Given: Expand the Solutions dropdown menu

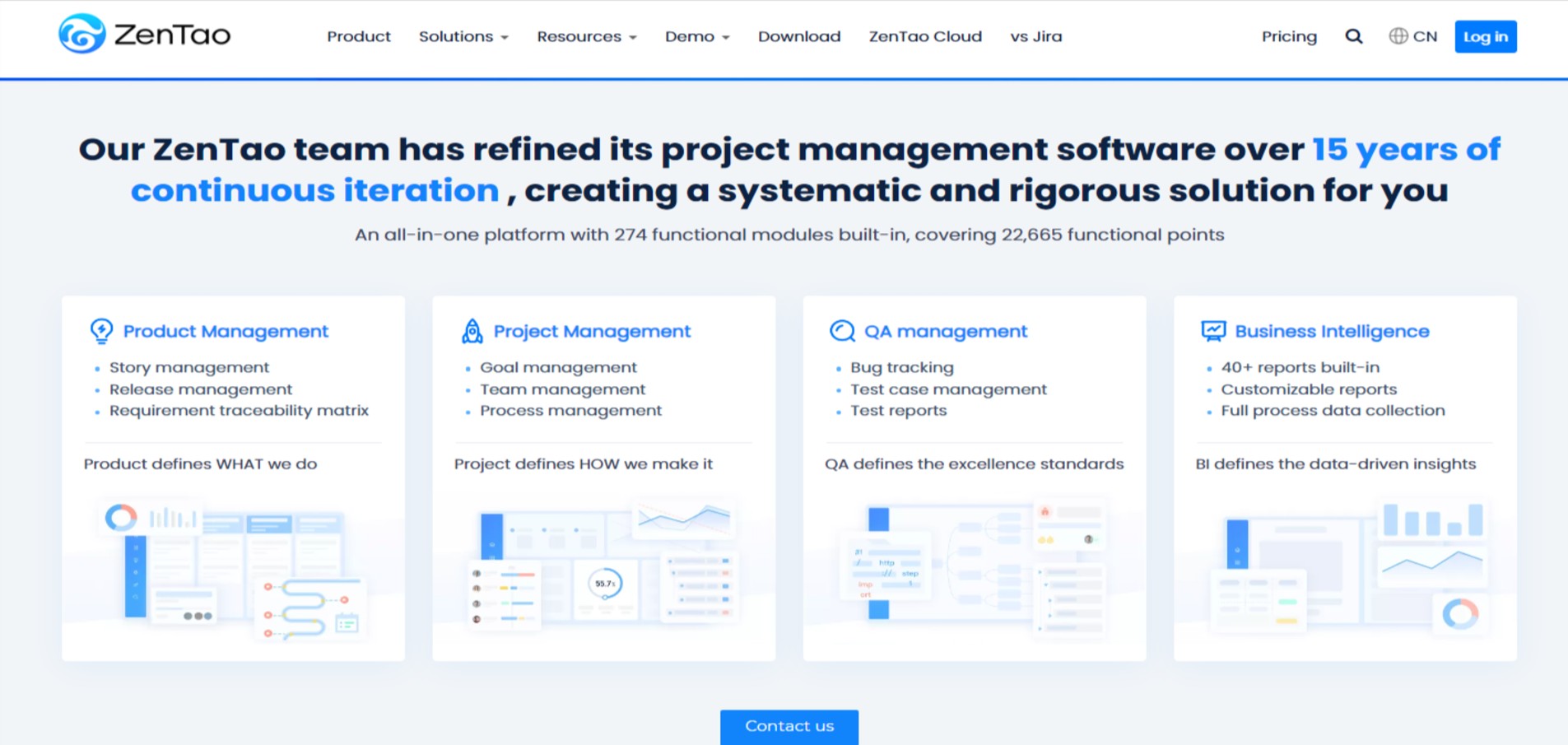Looking at the screenshot, I should pos(463,36).
